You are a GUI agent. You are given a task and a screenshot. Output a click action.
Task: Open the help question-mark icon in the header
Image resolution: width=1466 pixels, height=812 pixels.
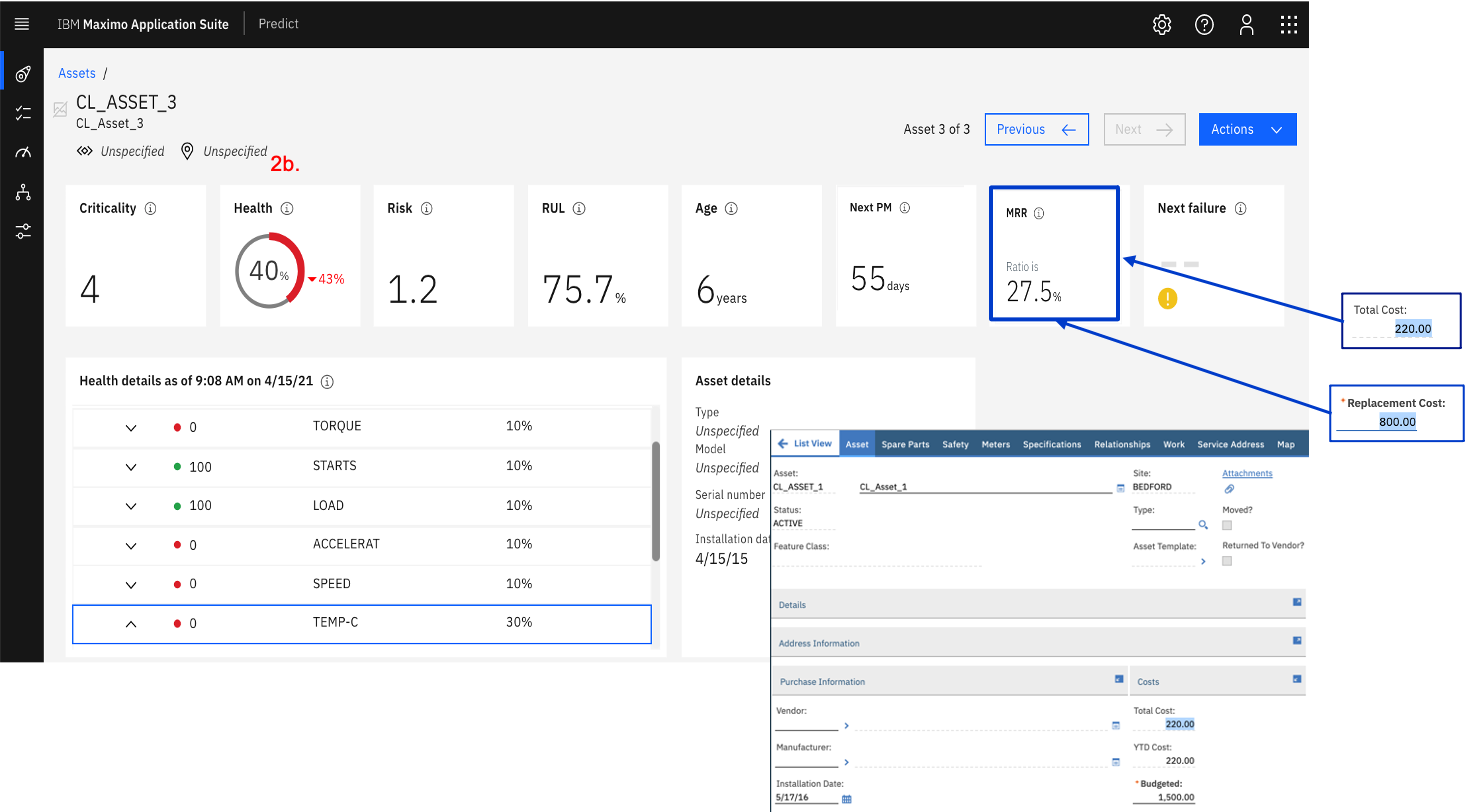(1204, 25)
